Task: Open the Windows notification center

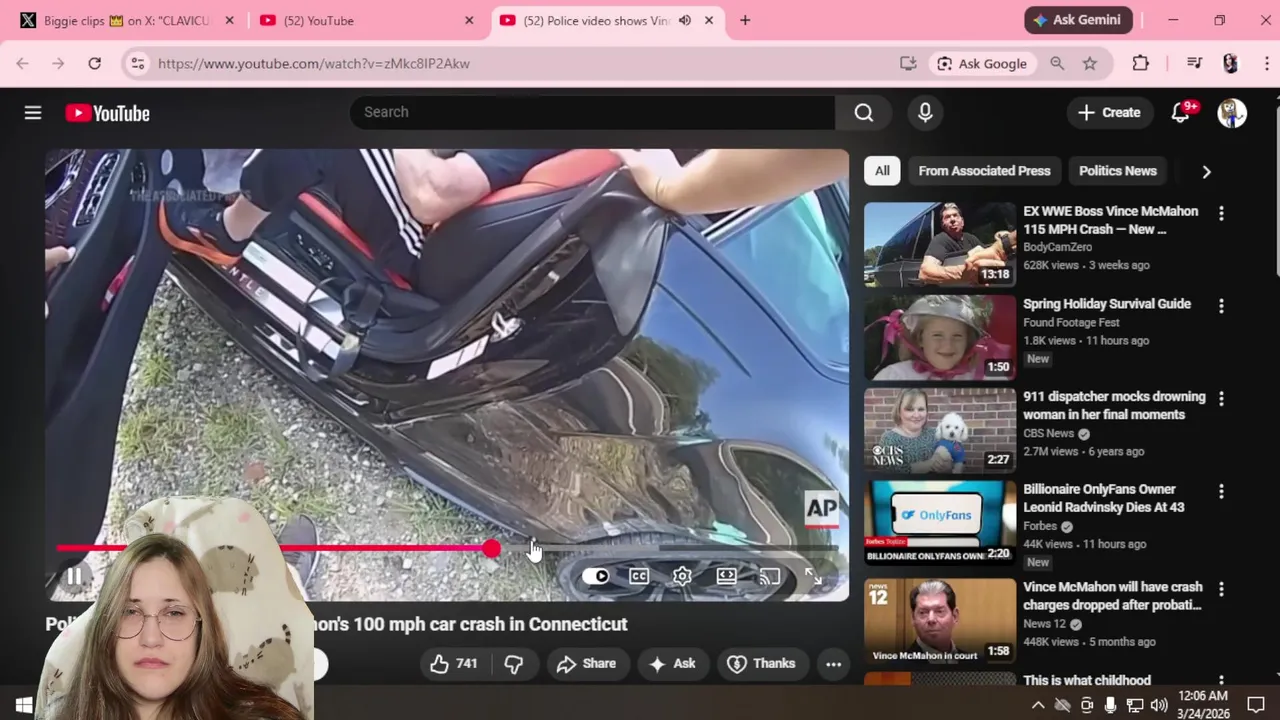Action: 1256,705
